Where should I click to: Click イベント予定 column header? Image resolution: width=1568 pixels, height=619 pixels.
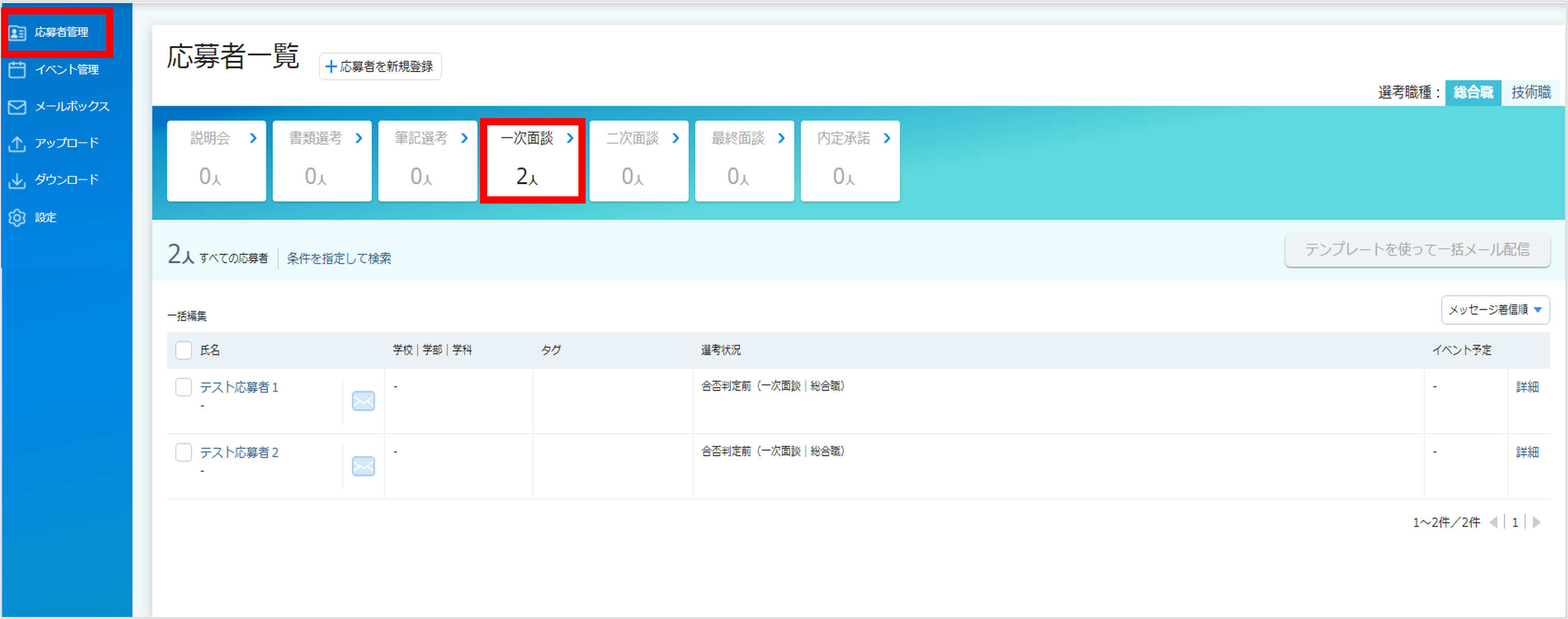[x=1461, y=350]
